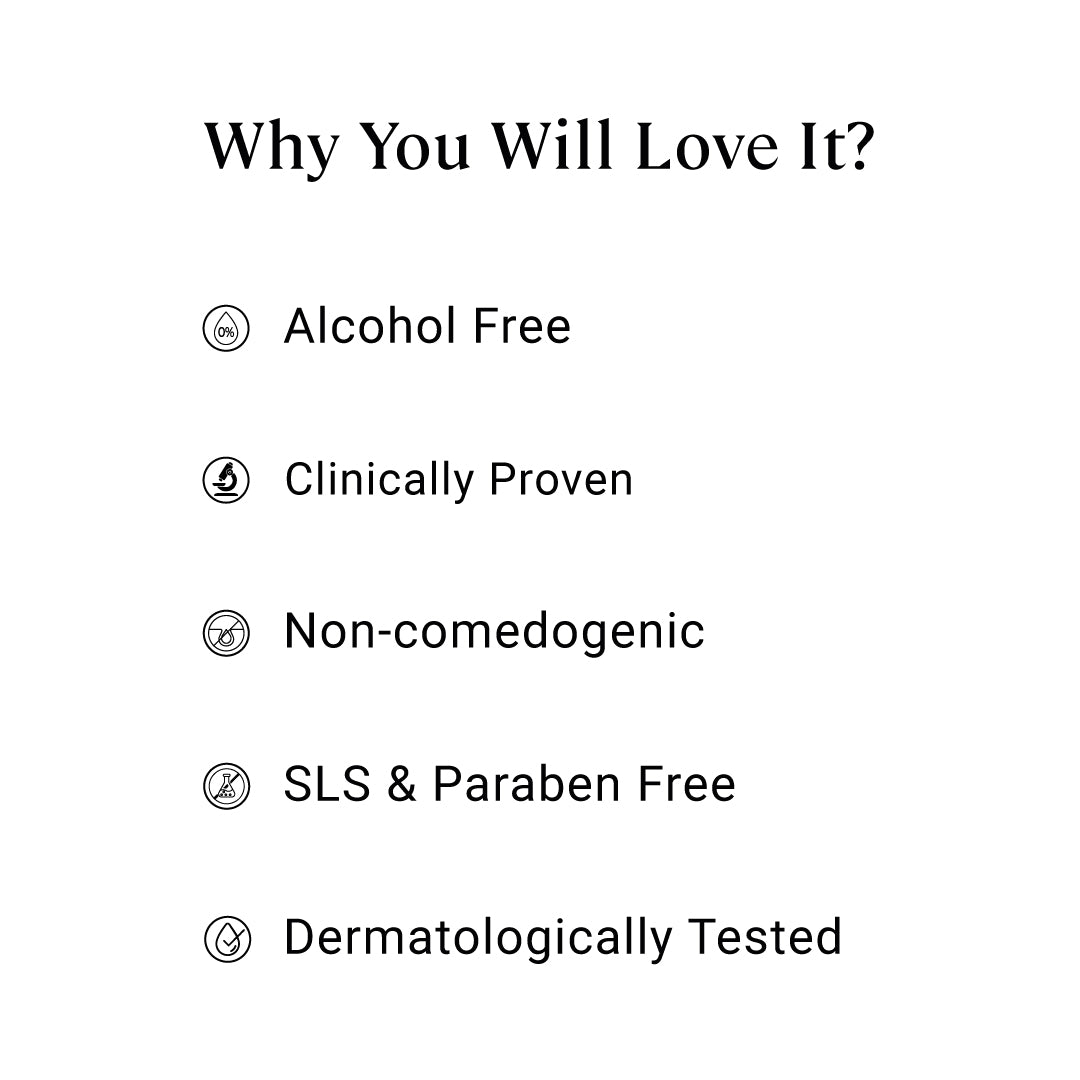The width and height of the screenshot is (1080, 1080).
Task: Select the crossed-out flask SLS Paraben icon
Action: pyautogui.click(x=227, y=786)
